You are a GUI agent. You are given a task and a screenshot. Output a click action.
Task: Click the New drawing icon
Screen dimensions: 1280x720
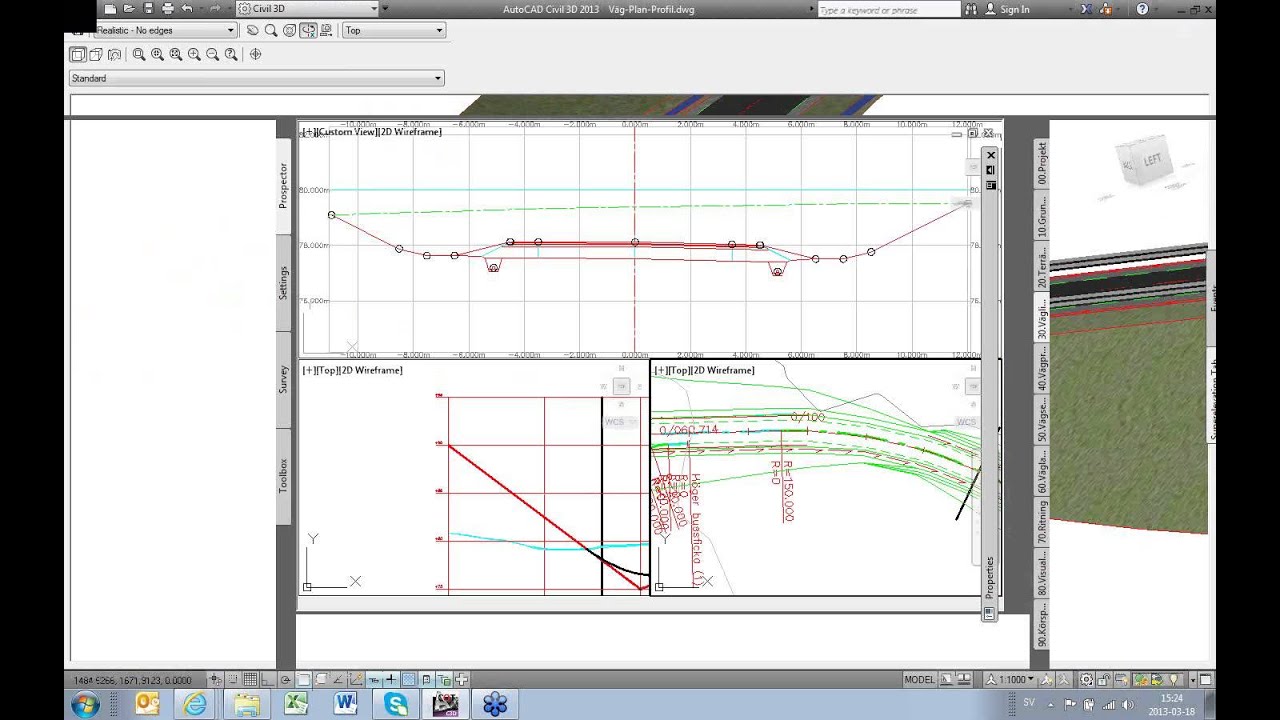(110, 9)
